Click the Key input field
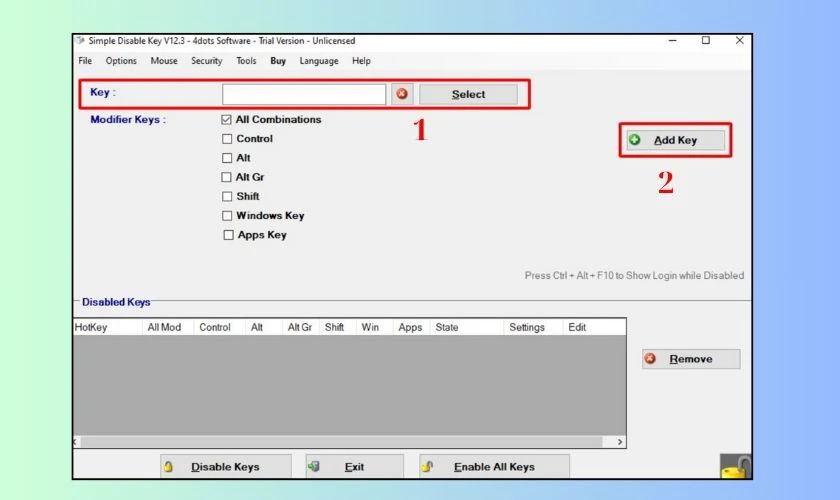Viewport: 840px width, 500px height. pos(304,94)
